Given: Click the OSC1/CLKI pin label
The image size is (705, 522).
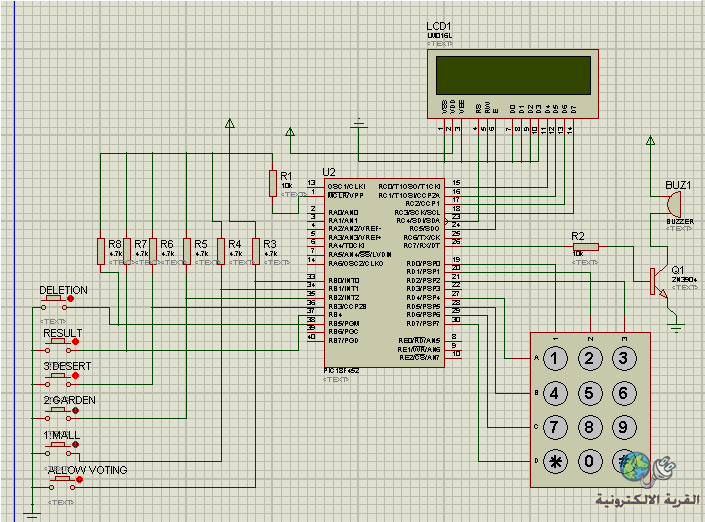Looking at the screenshot, I should pos(347,187).
